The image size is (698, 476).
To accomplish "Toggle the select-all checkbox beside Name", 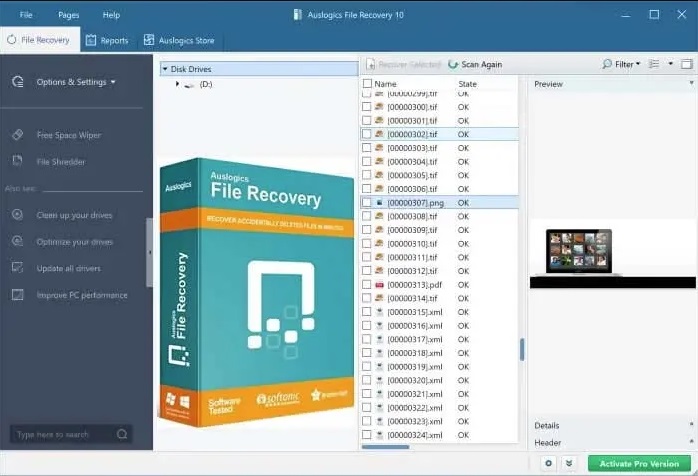I will [x=367, y=84].
